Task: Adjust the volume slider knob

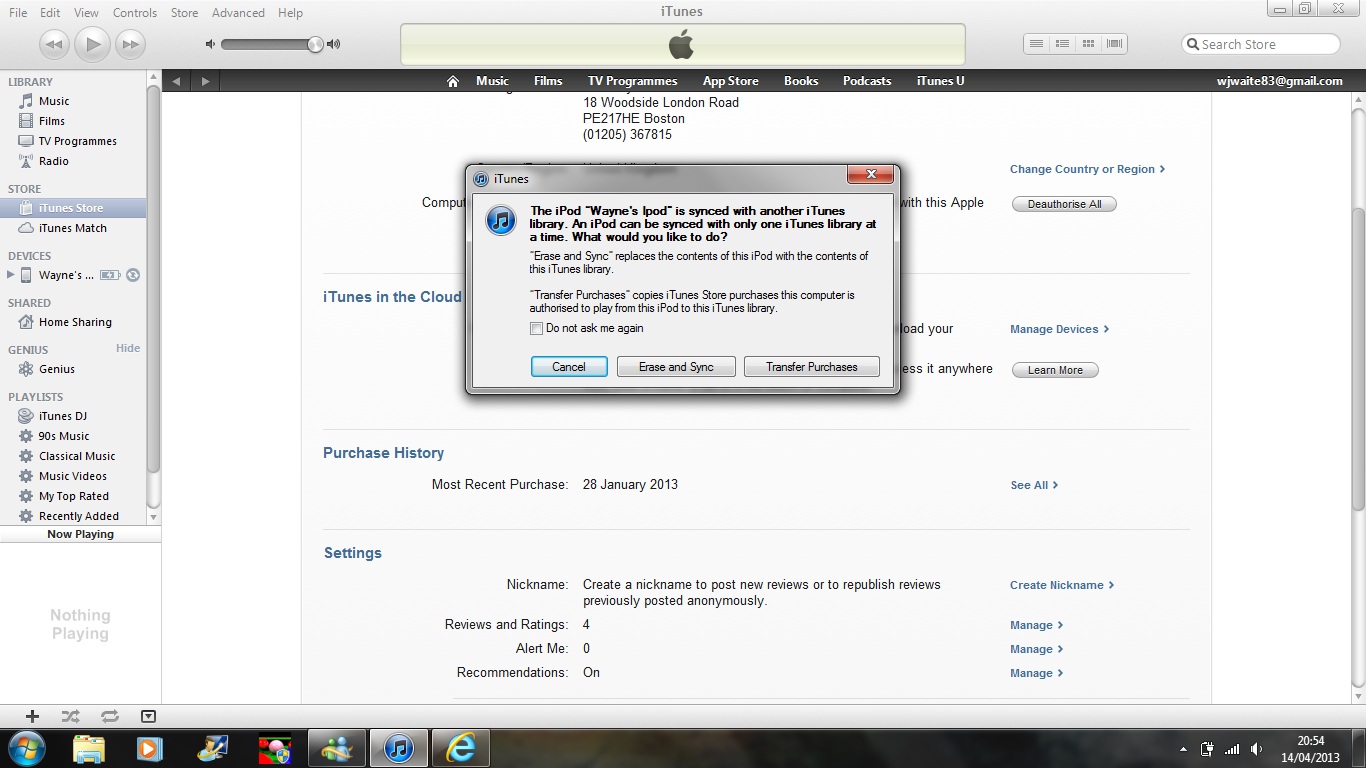Action: click(x=315, y=44)
